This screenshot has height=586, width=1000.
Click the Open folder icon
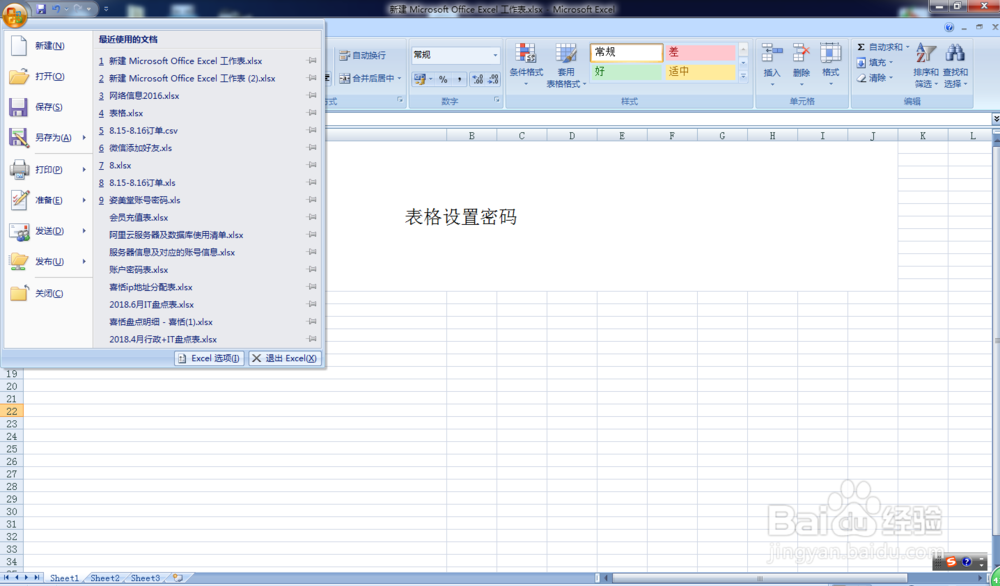(x=19, y=77)
